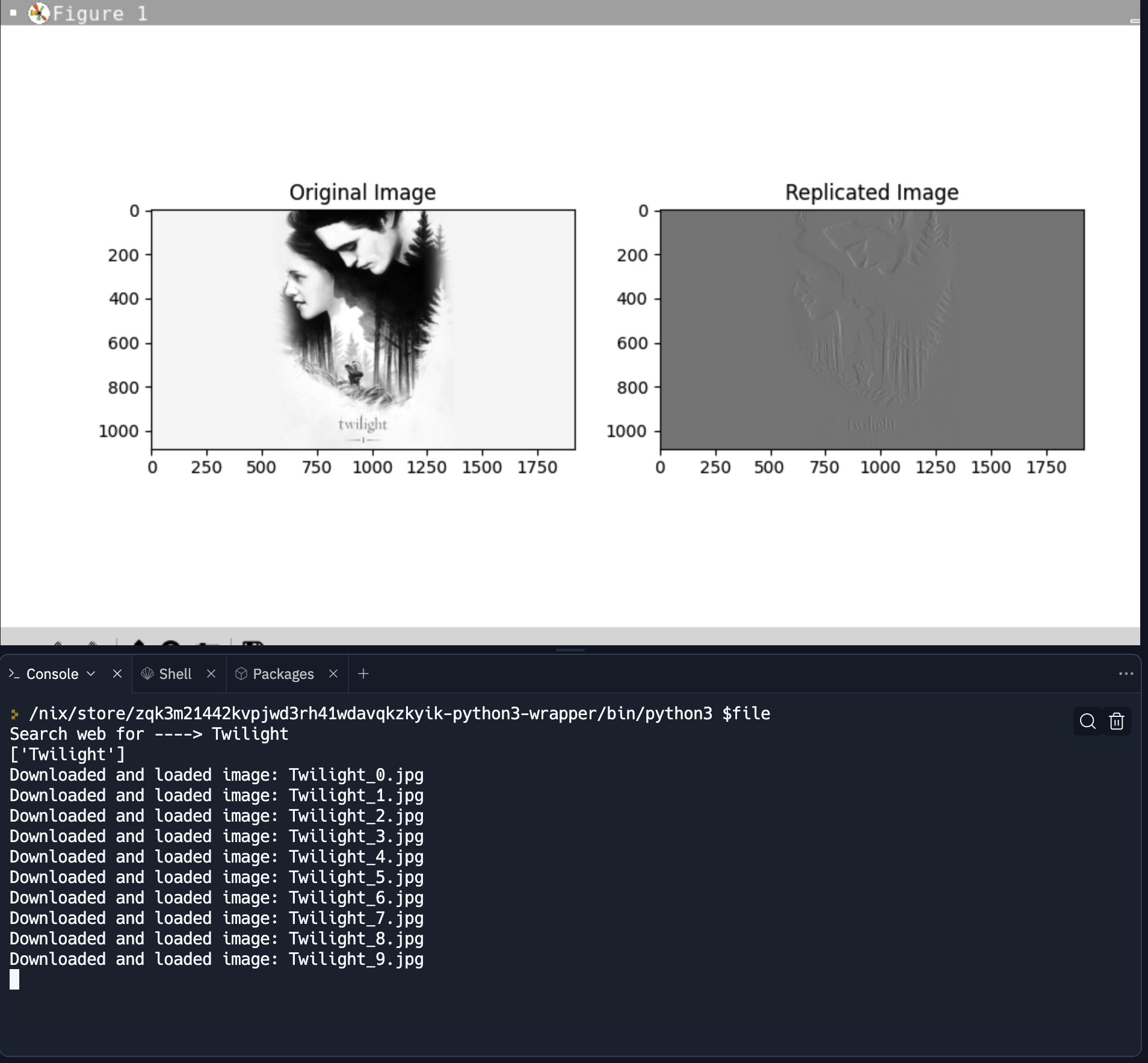
Task: Close the Console tab
Action: pyautogui.click(x=117, y=674)
